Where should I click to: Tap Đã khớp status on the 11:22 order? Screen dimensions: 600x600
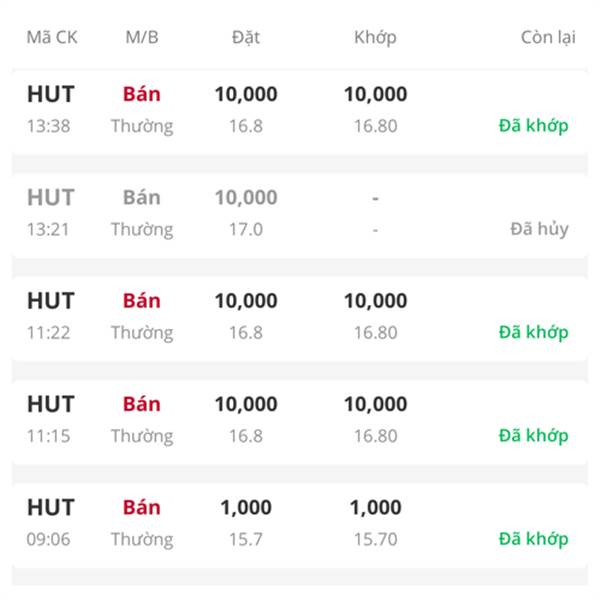click(x=533, y=333)
